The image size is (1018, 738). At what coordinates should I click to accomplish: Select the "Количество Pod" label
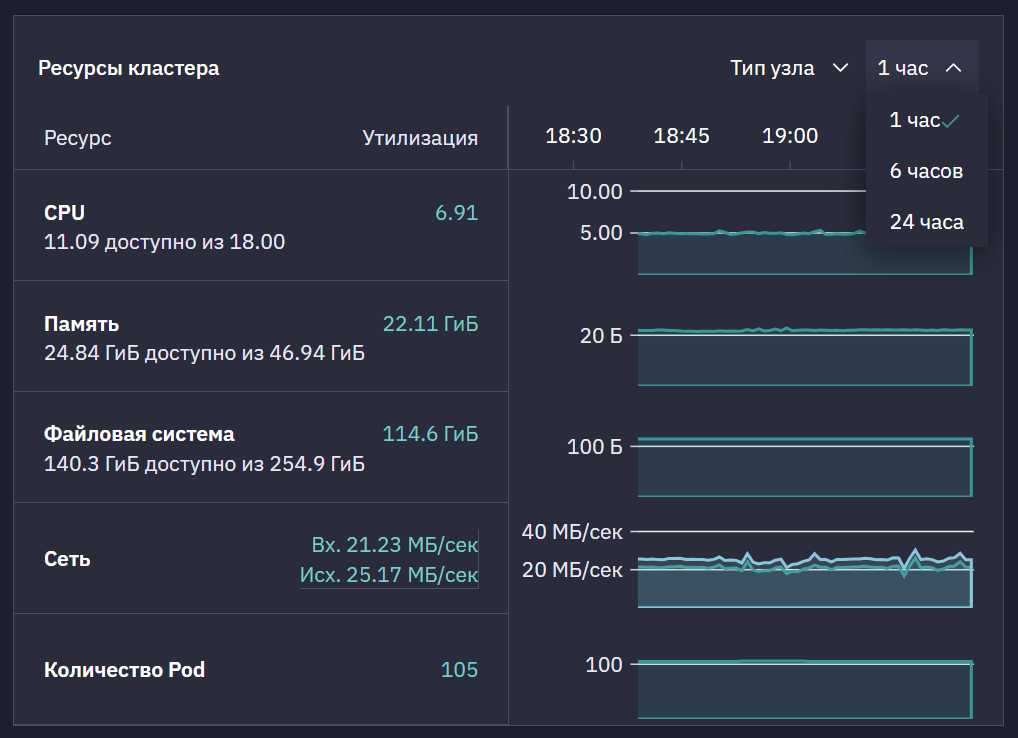125,670
